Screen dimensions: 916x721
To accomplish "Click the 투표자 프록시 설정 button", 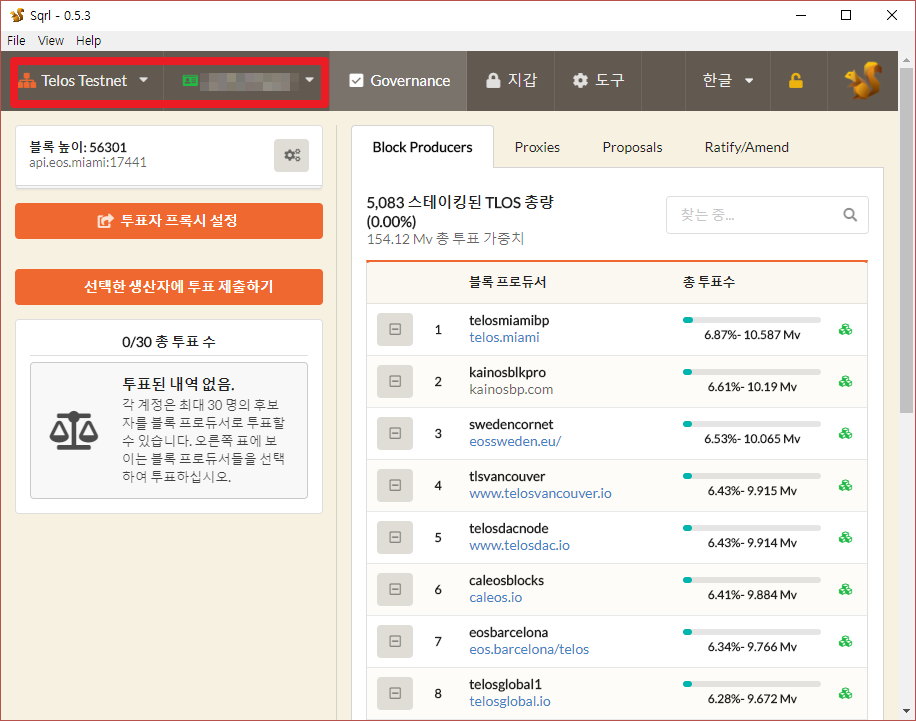I will 169,221.
